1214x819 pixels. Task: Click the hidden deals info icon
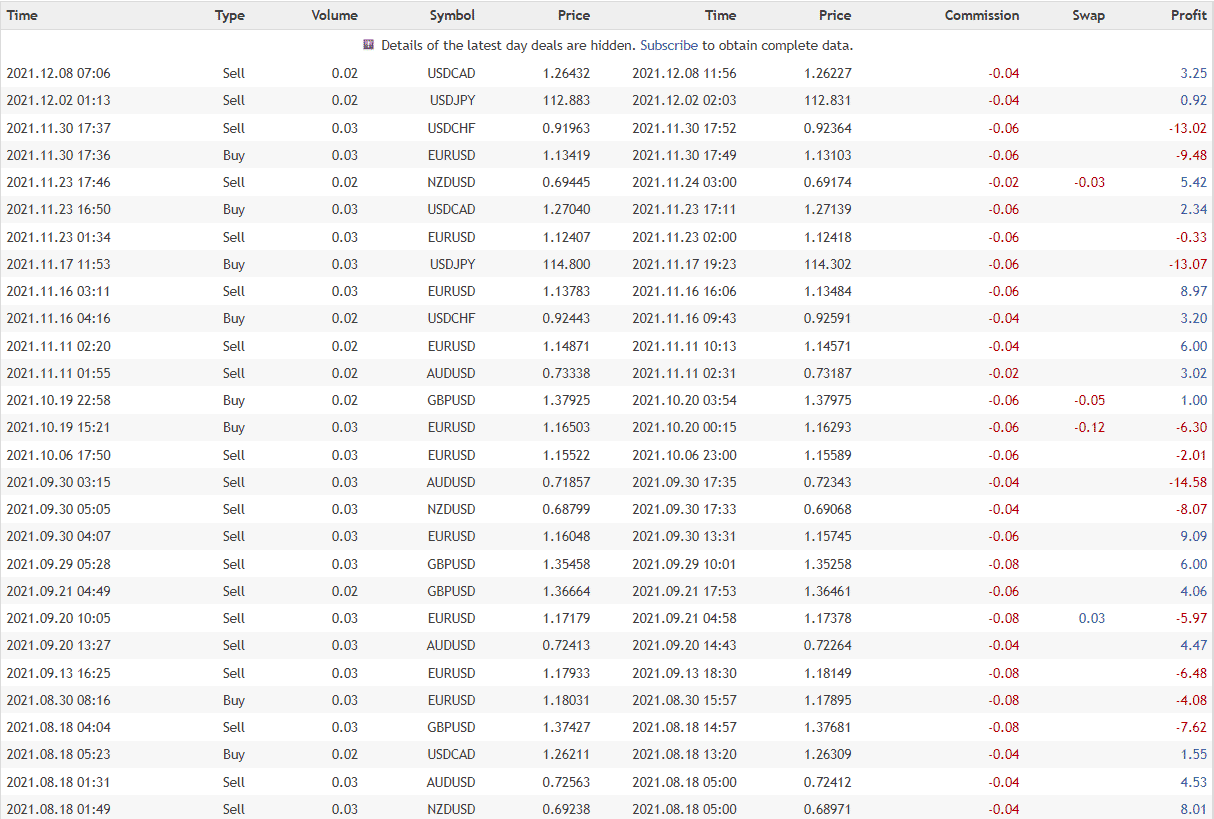[x=368, y=45]
